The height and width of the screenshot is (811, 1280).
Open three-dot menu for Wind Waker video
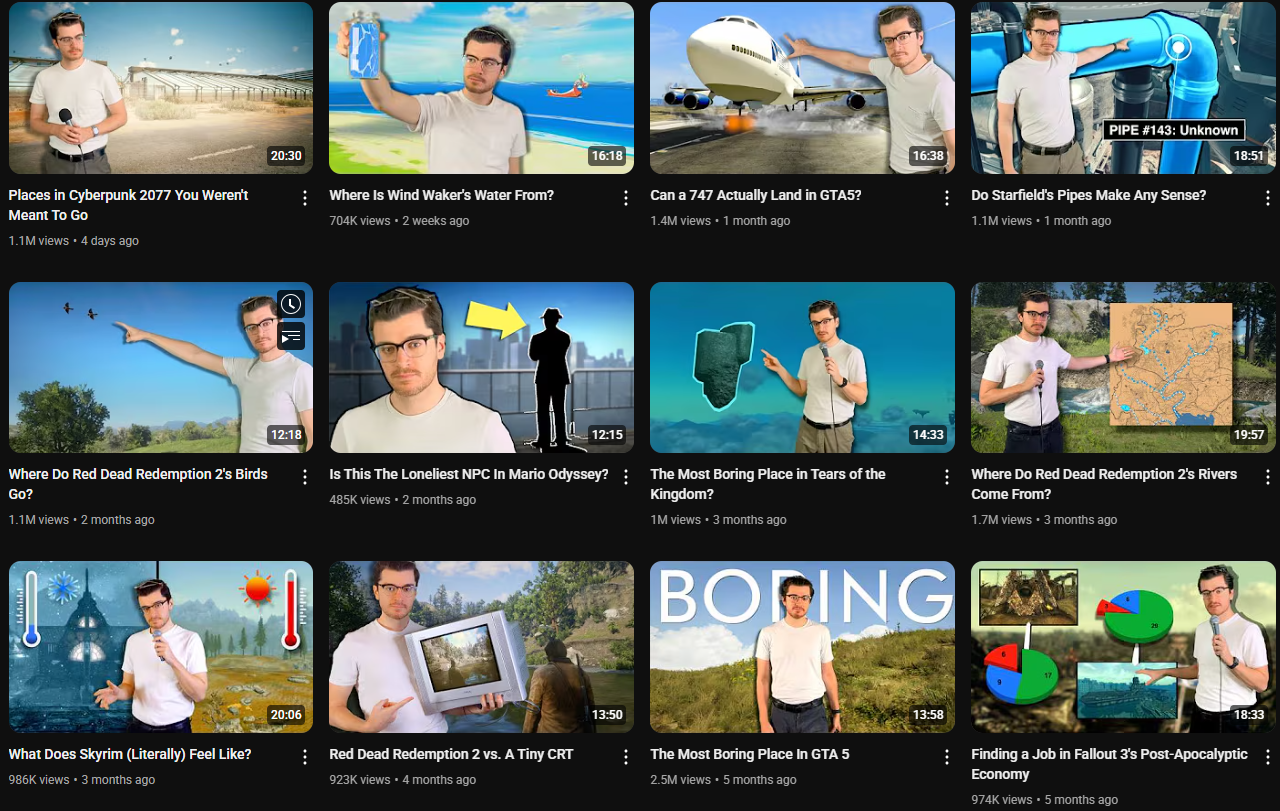coord(626,198)
